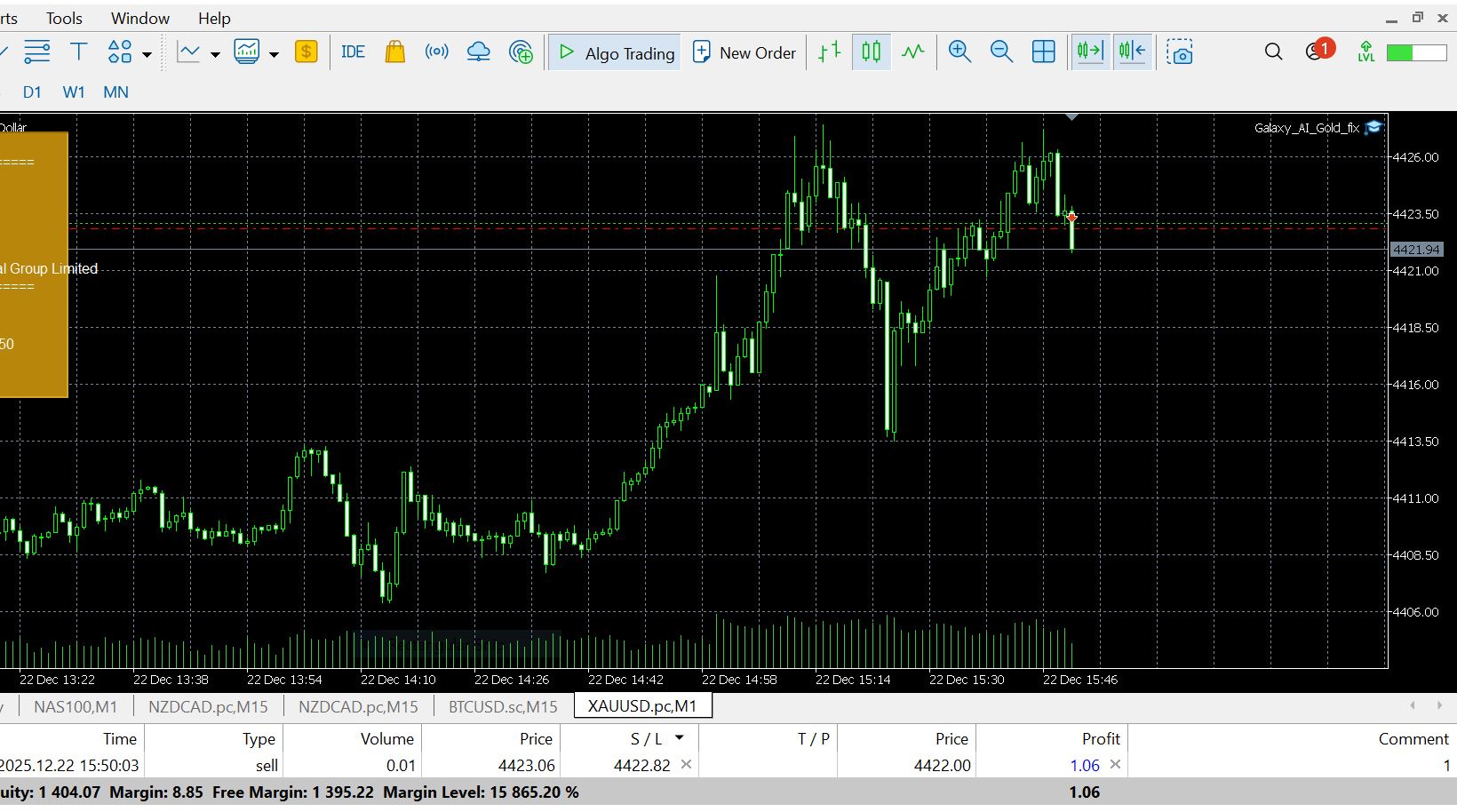Viewport: 1457px width, 812px height.
Task: Select the W1 timeframe
Action: click(74, 92)
